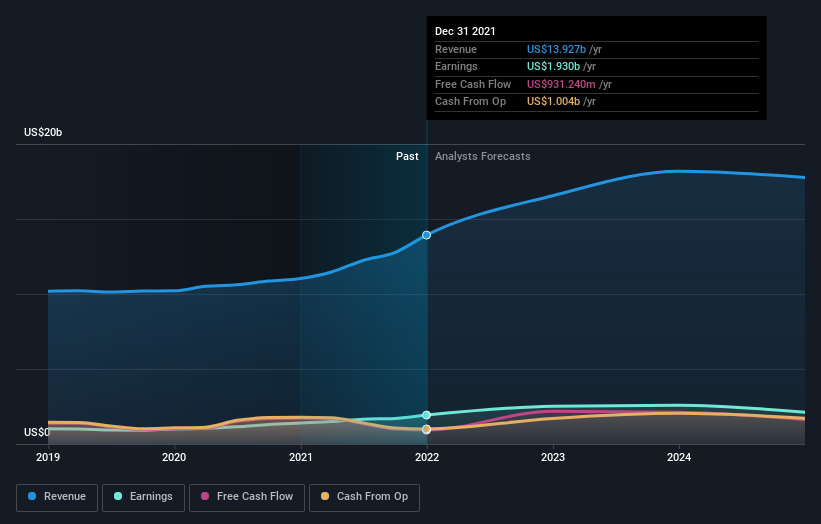Click the Free Cash Flow label in tooltip
This screenshot has width=821, height=524.
pyautogui.click(x=473, y=84)
